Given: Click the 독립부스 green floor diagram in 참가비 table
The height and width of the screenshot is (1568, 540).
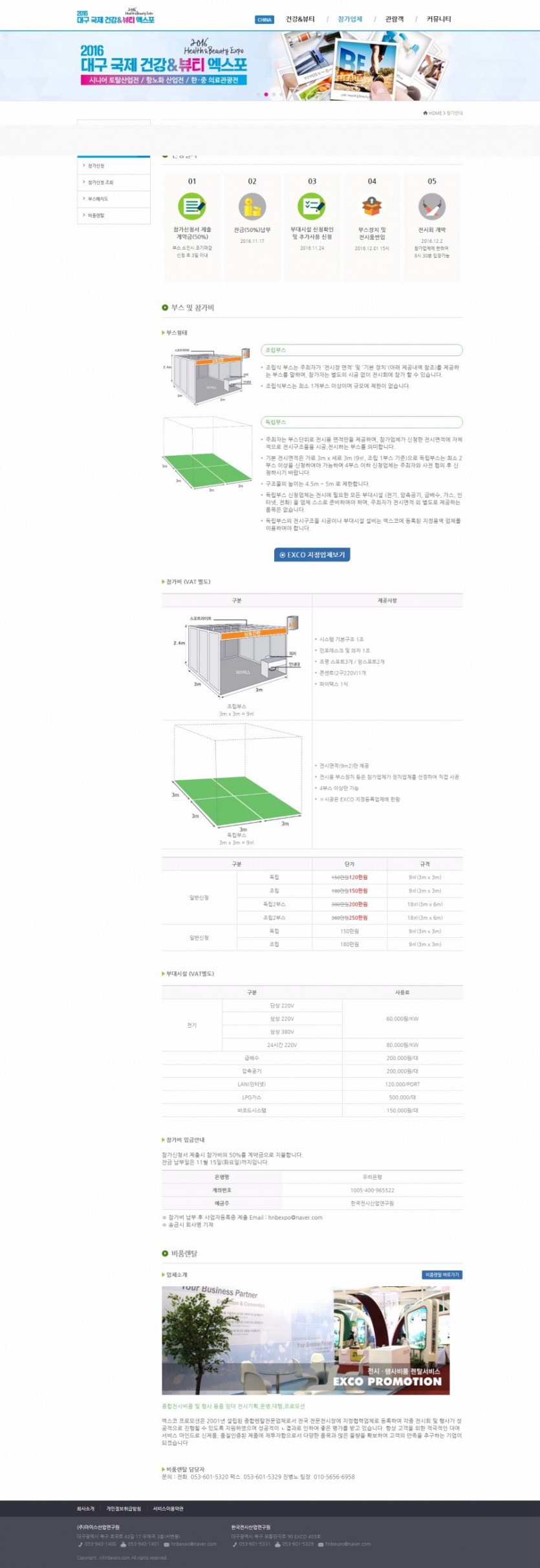Looking at the screenshot, I should [x=237, y=778].
